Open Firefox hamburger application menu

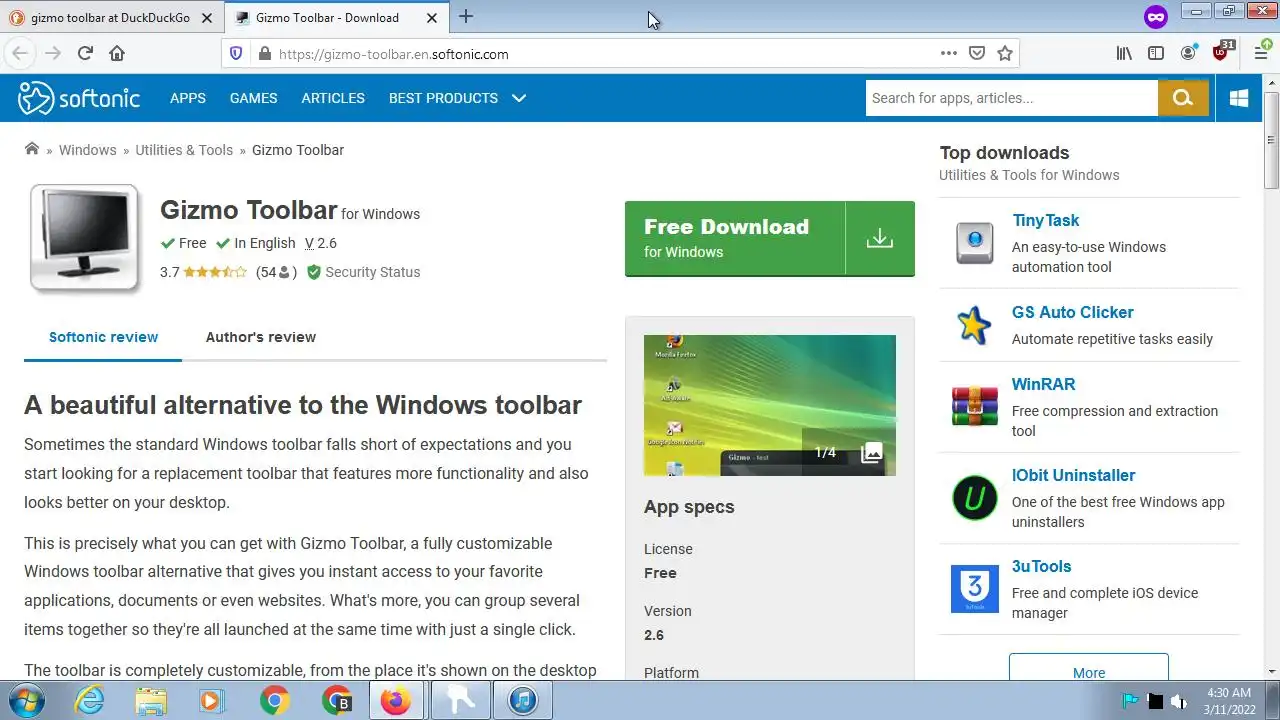pos(1261,54)
